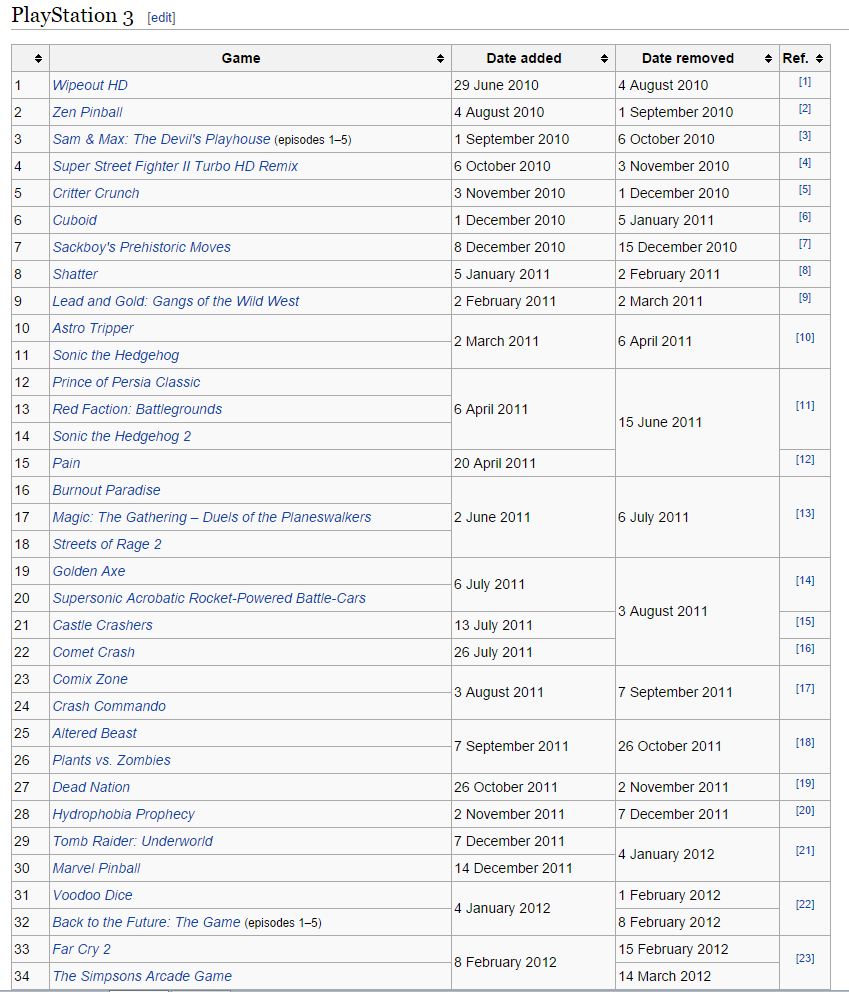Open the Castle Crashers link

[x=102, y=625]
